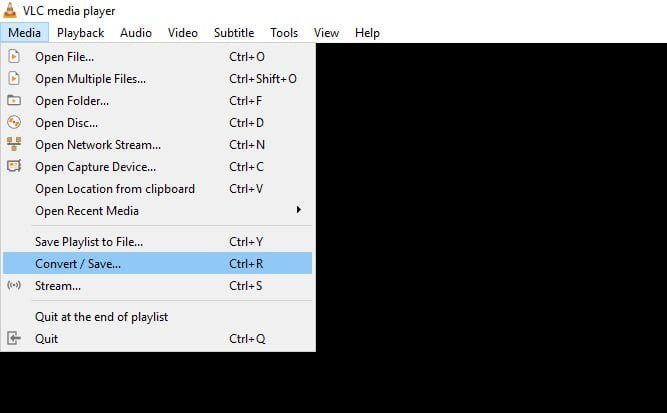Click the Open Disc icon
This screenshot has height=413, width=667.
[14, 122]
